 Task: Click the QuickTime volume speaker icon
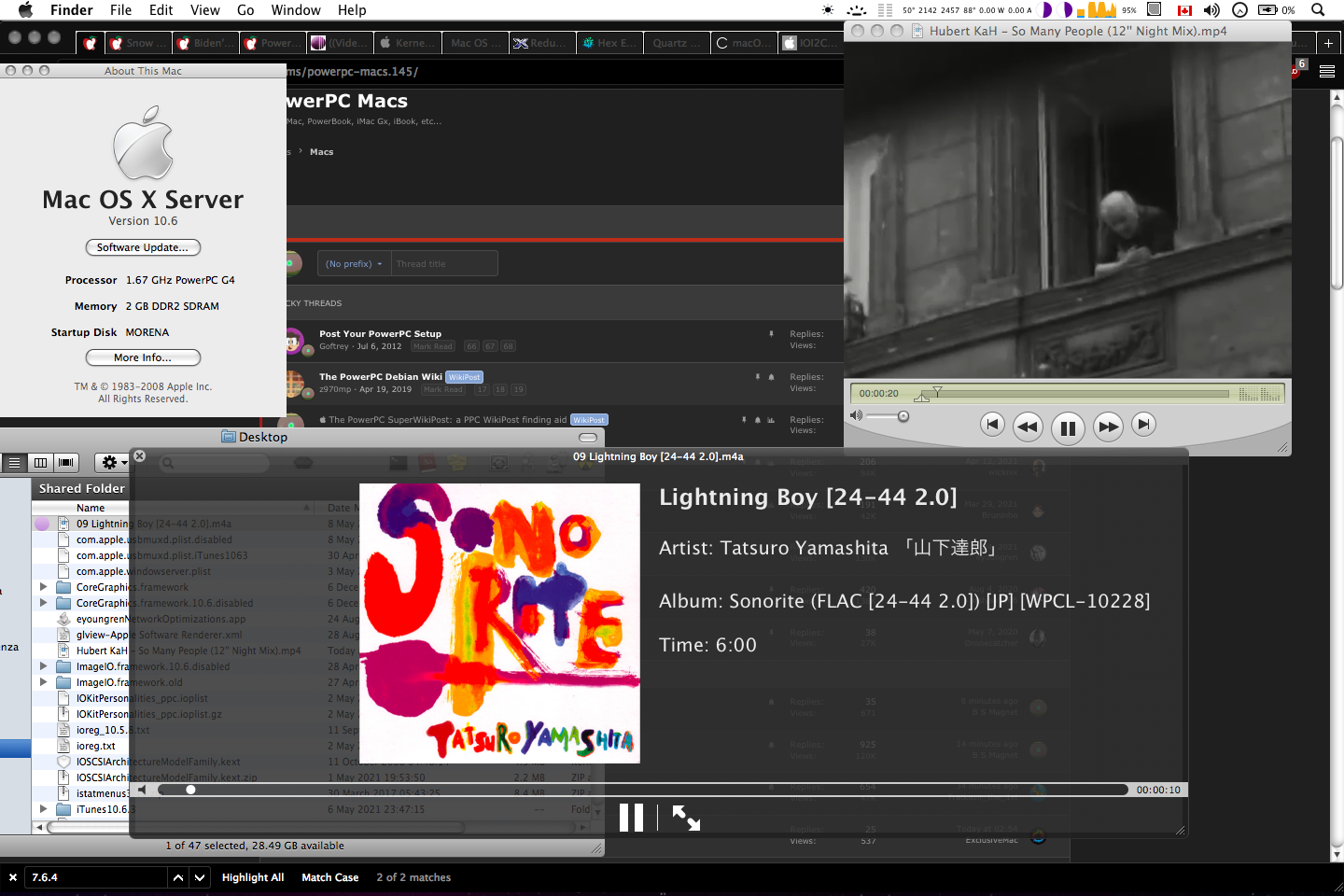[x=856, y=415]
